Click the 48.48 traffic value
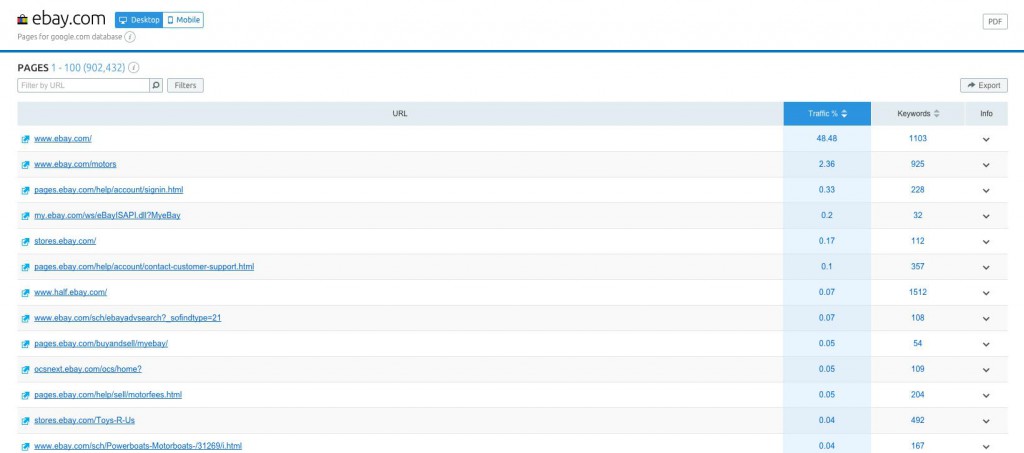The image size is (1024, 453). click(827, 138)
